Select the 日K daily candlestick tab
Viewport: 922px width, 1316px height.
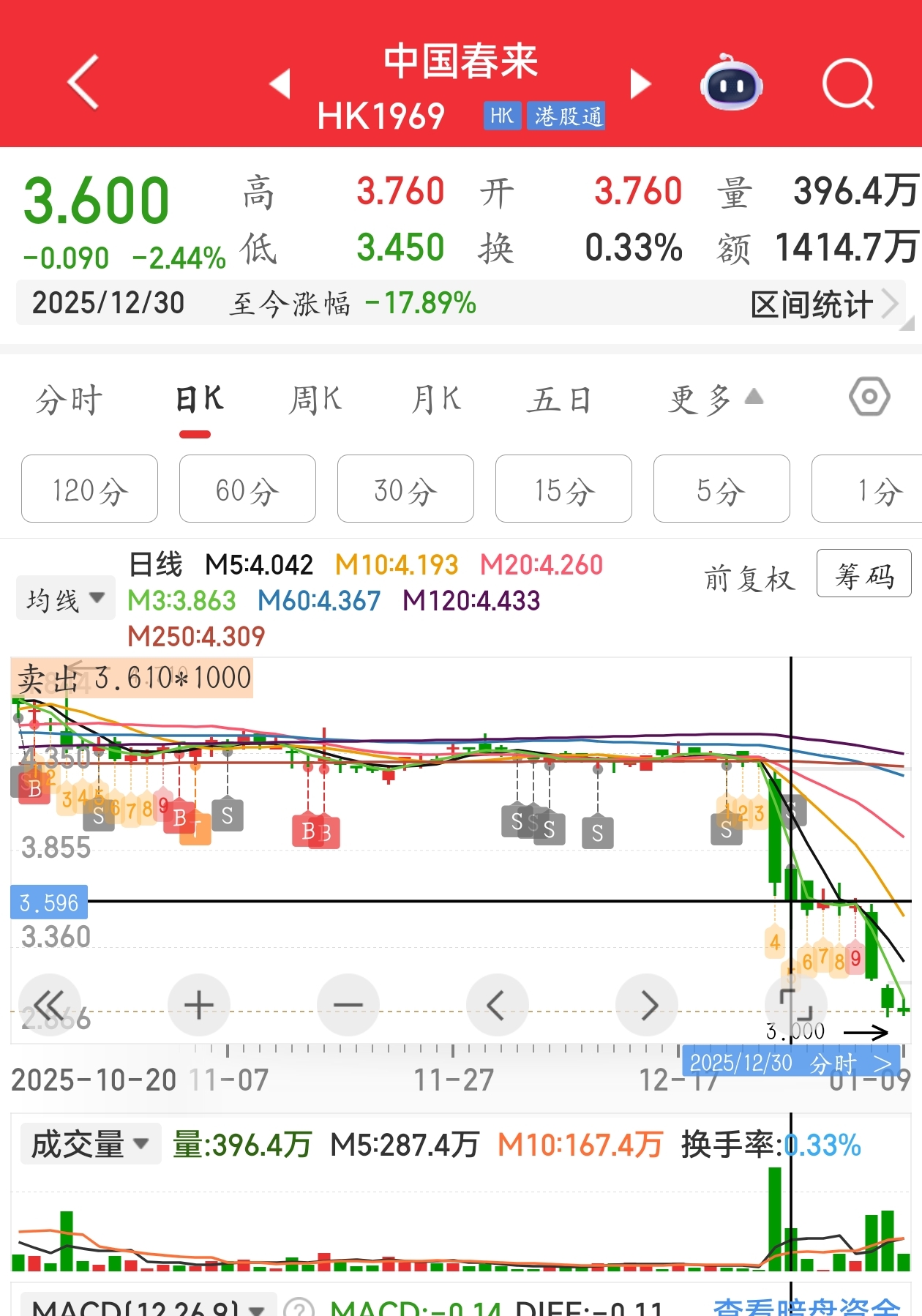pos(199,400)
